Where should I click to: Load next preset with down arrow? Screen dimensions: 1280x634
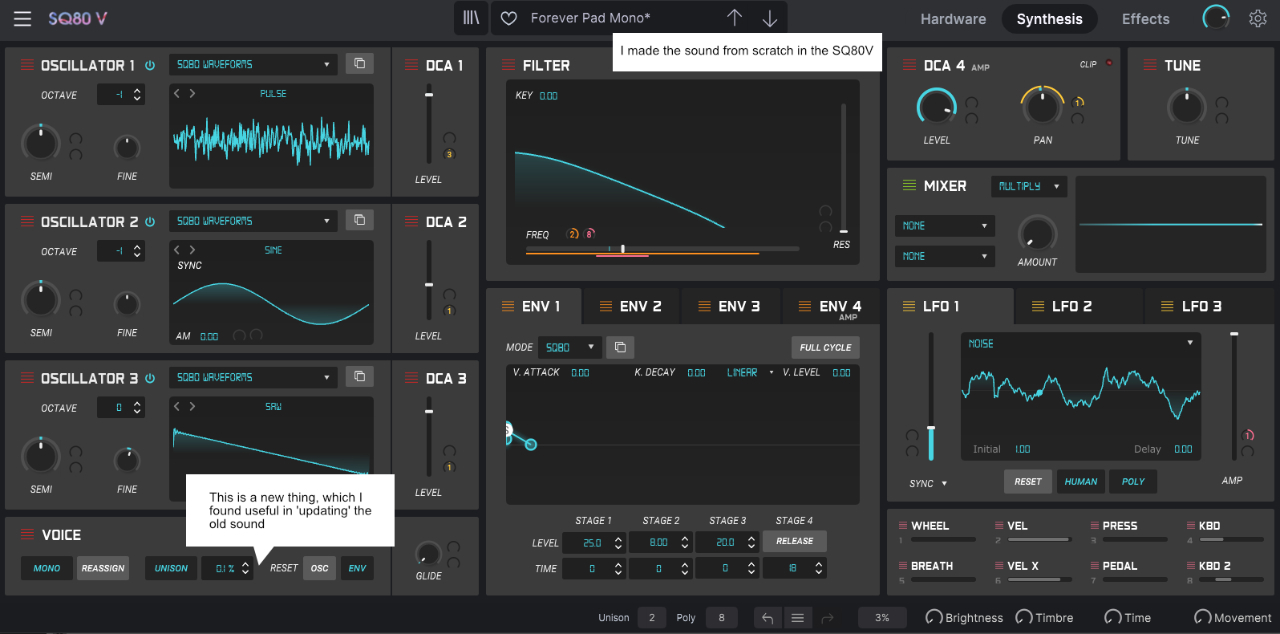click(x=769, y=18)
